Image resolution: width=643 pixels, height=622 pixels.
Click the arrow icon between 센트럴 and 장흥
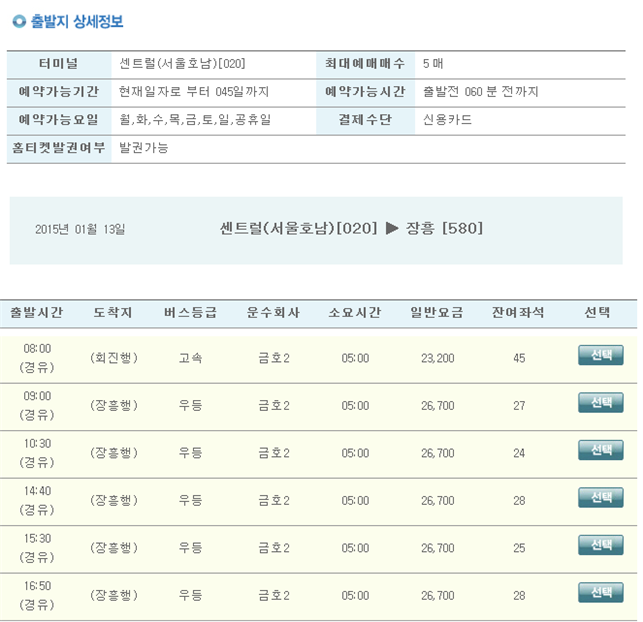click(392, 228)
